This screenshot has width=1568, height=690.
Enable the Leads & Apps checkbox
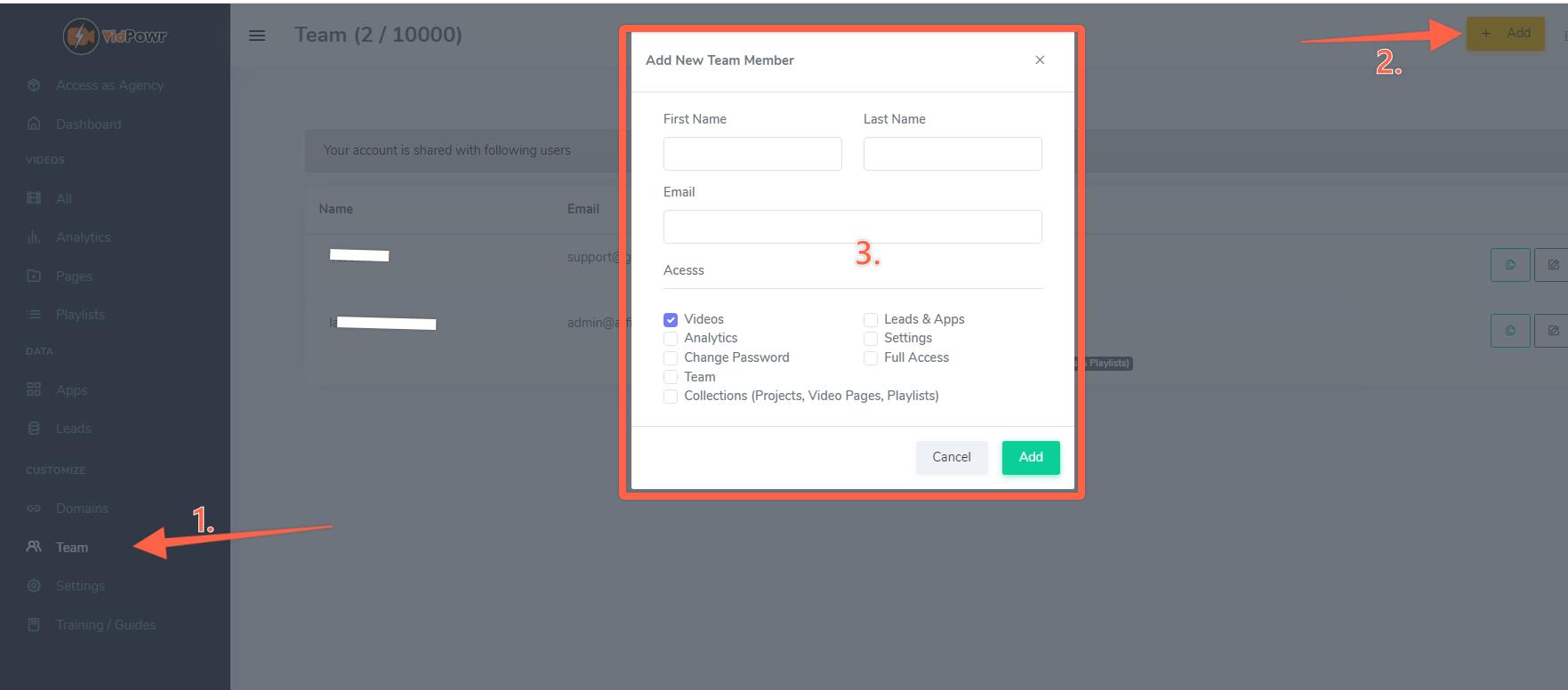pyautogui.click(x=871, y=320)
